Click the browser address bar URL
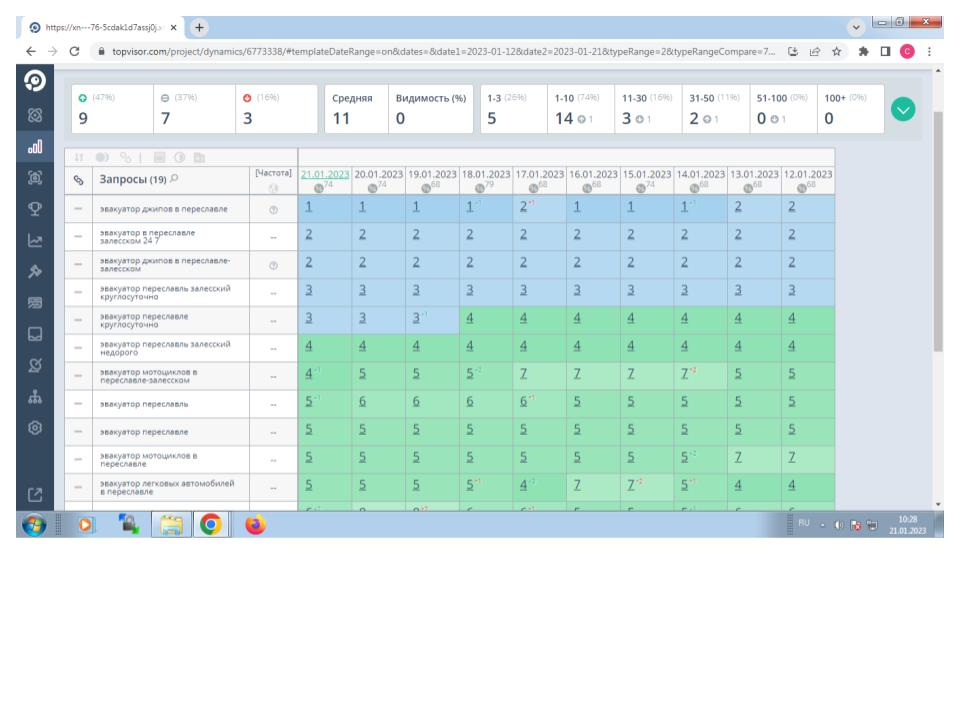This screenshot has height=720, width=960. (443, 51)
